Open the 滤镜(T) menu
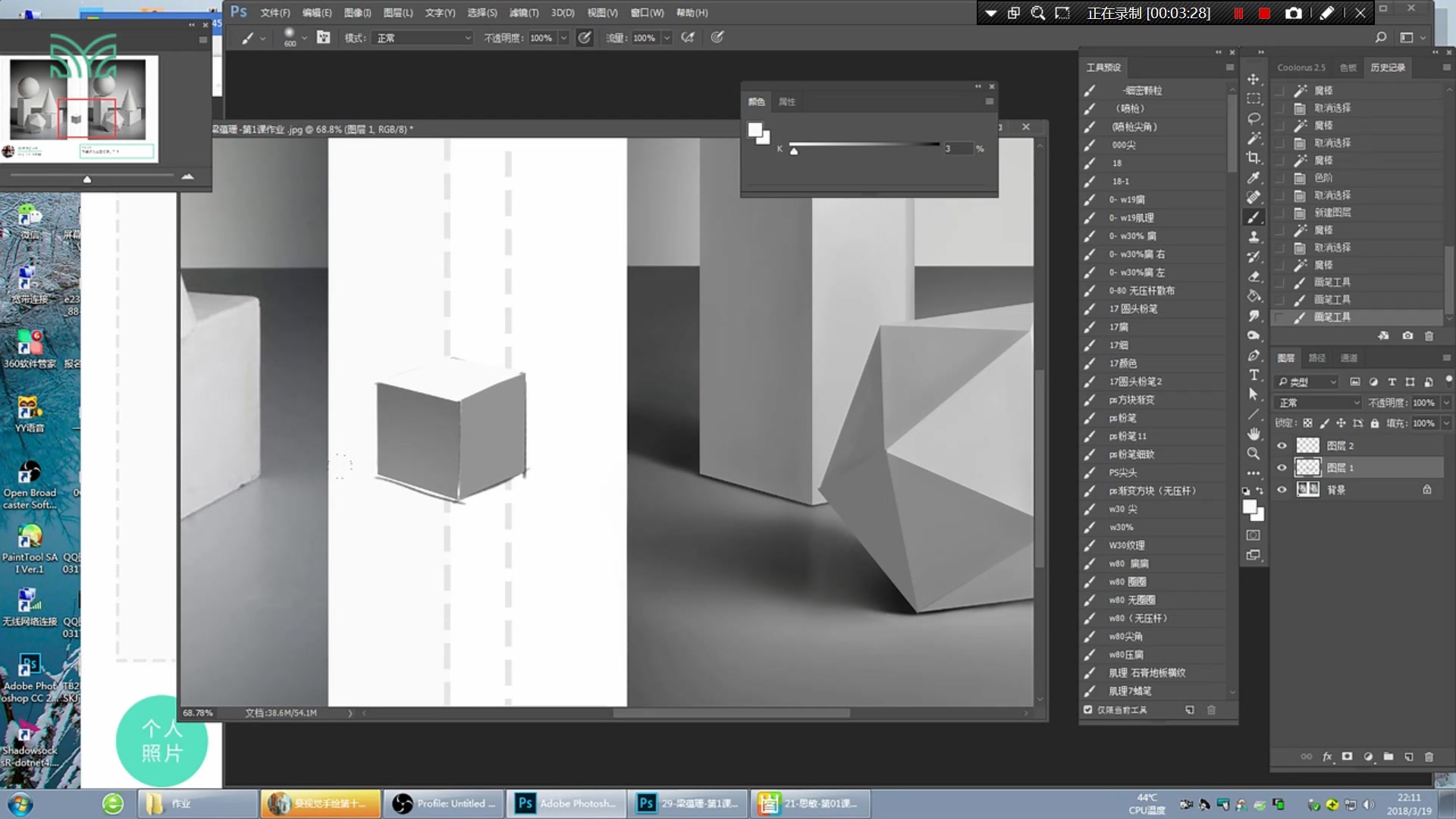 pyautogui.click(x=523, y=13)
